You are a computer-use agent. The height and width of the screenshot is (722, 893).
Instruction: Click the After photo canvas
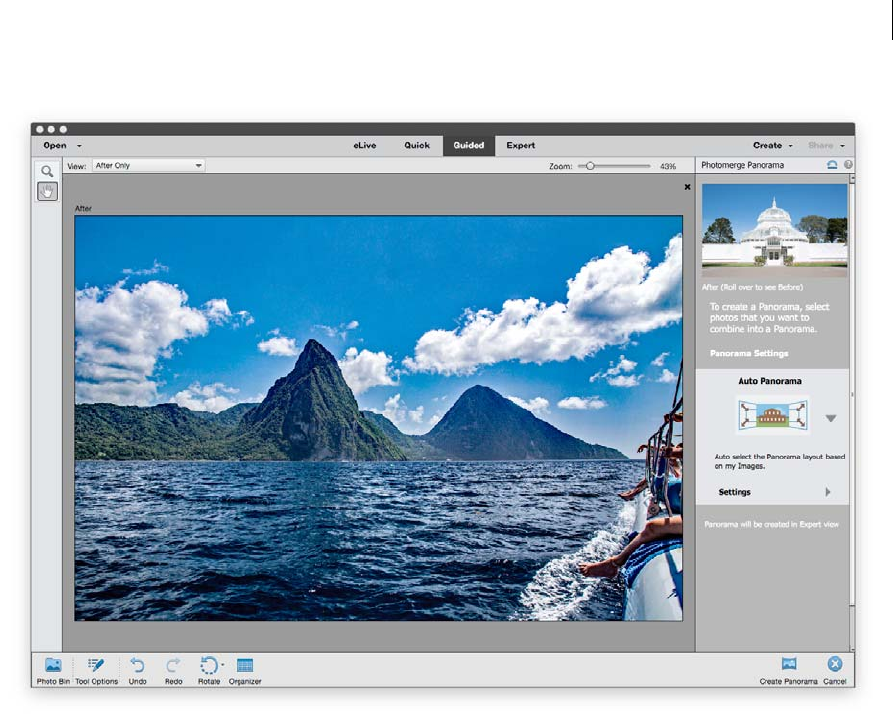pos(378,418)
